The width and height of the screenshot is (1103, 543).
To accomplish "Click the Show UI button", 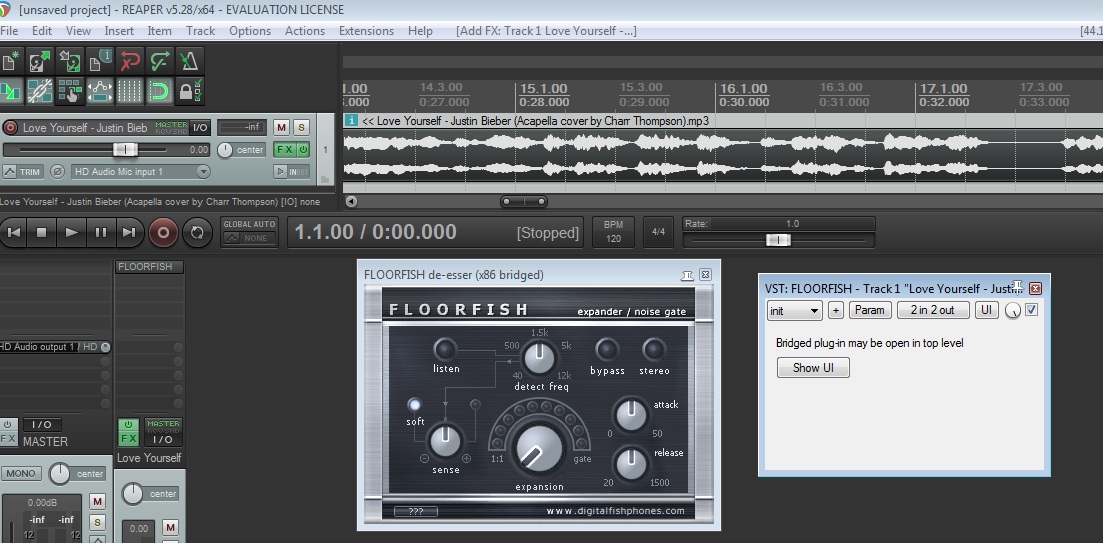I will tap(813, 368).
